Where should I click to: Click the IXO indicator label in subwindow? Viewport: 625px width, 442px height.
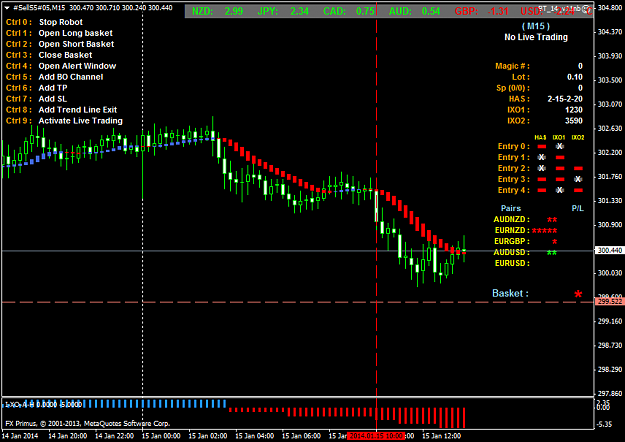[43, 405]
